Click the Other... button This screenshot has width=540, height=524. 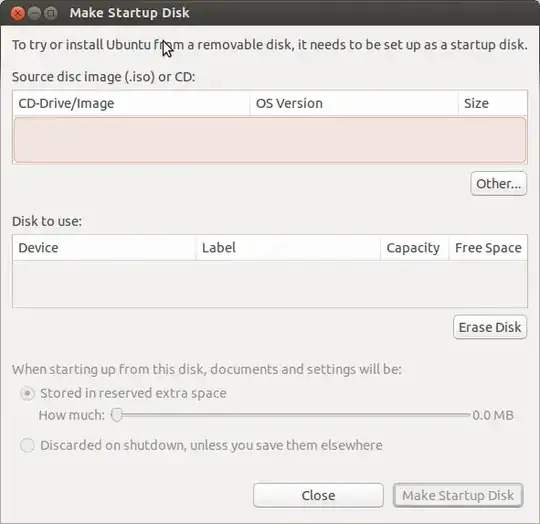pyautogui.click(x=498, y=184)
